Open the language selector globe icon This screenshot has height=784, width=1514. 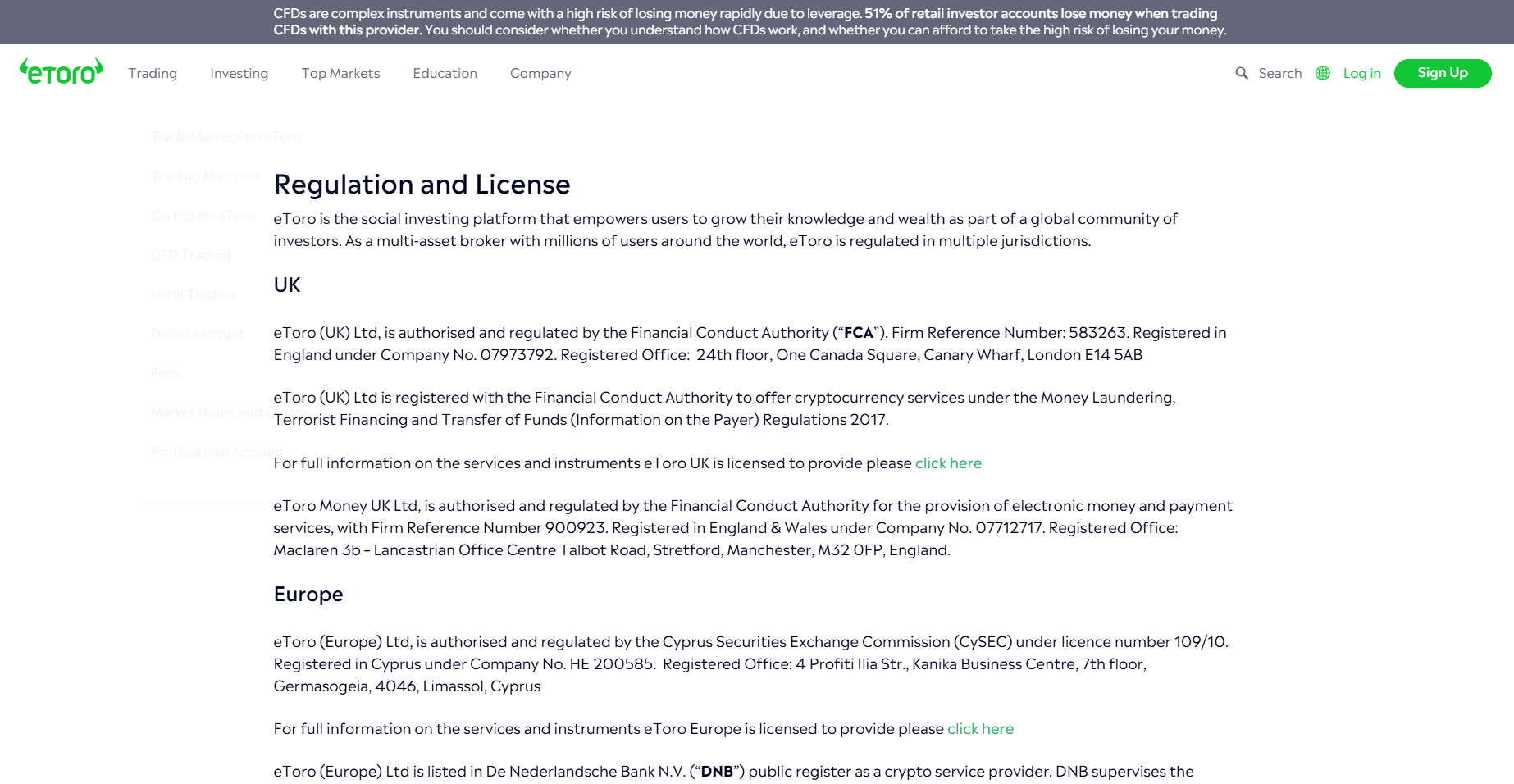pyautogui.click(x=1323, y=73)
